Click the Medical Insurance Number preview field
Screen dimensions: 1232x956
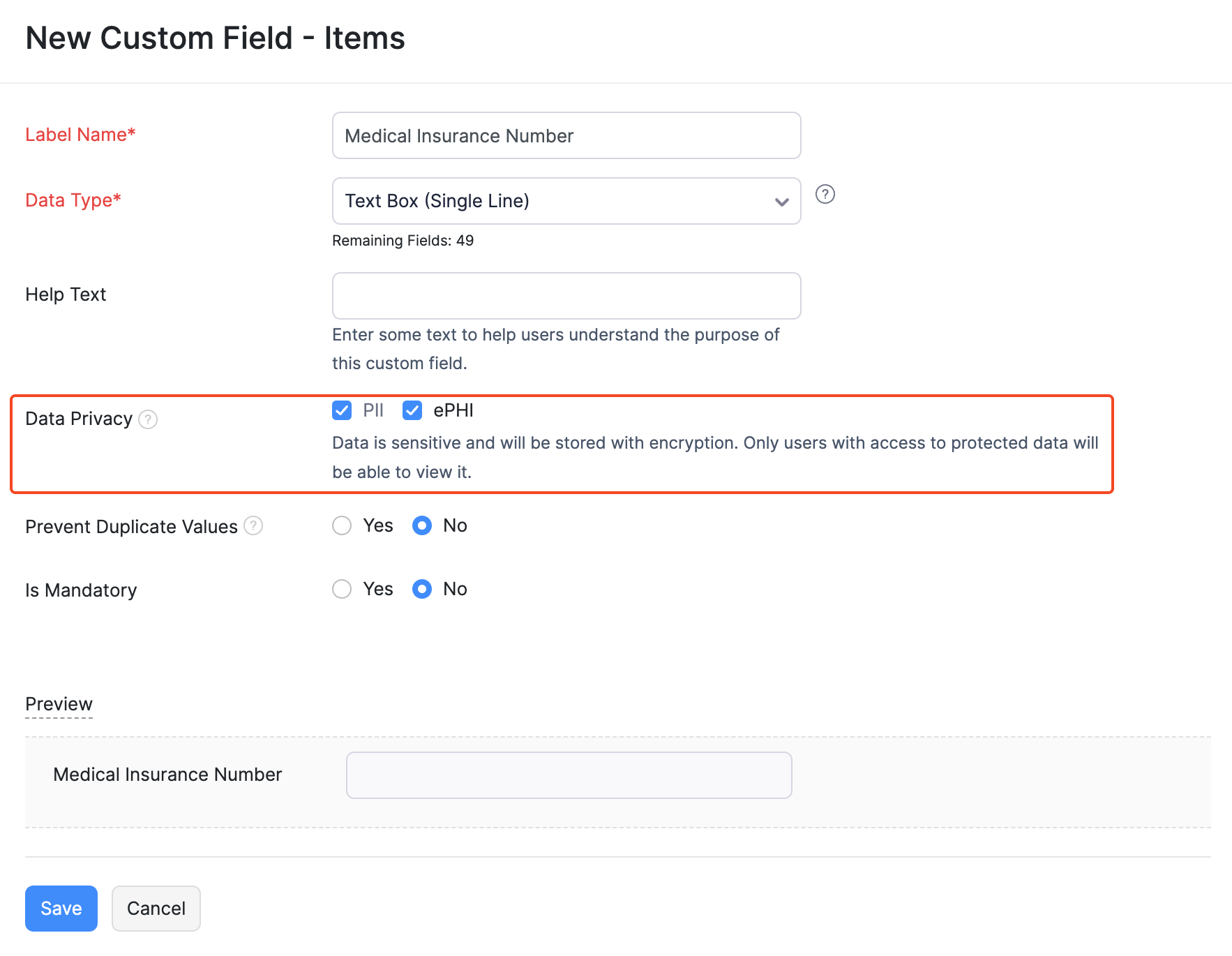click(x=569, y=775)
